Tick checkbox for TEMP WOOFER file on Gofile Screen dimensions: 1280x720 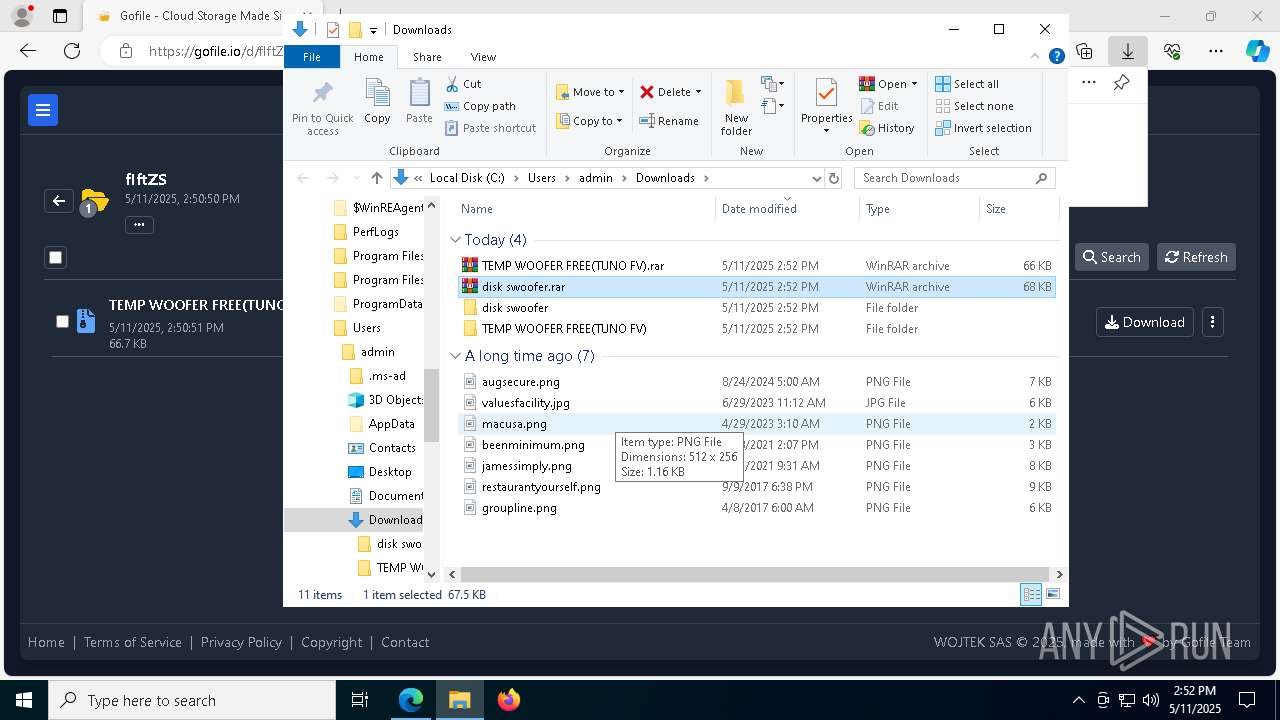[62, 321]
